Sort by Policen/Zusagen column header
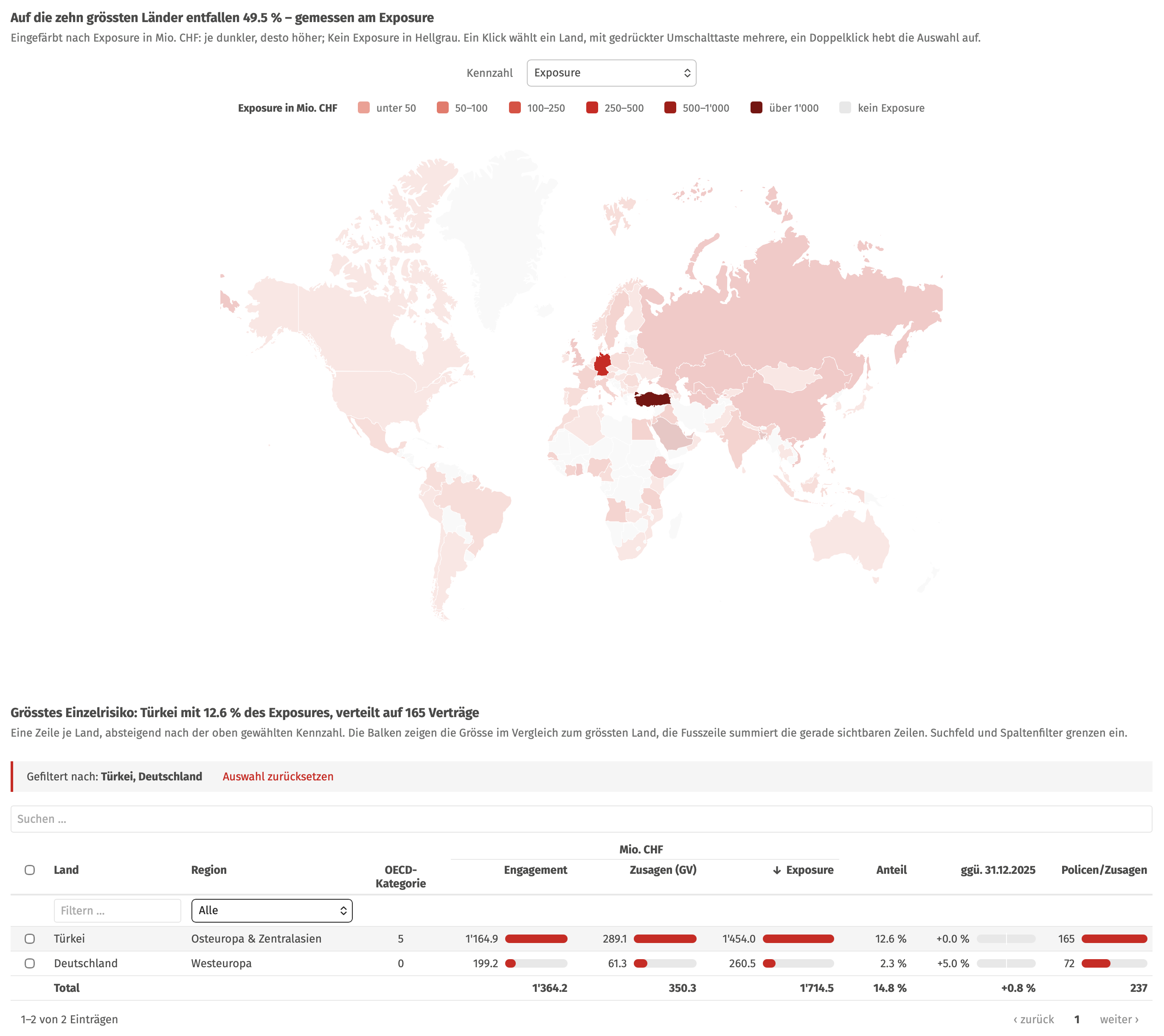The height and width of the screenshot is (1036, 1164). tap(1104, 870)
